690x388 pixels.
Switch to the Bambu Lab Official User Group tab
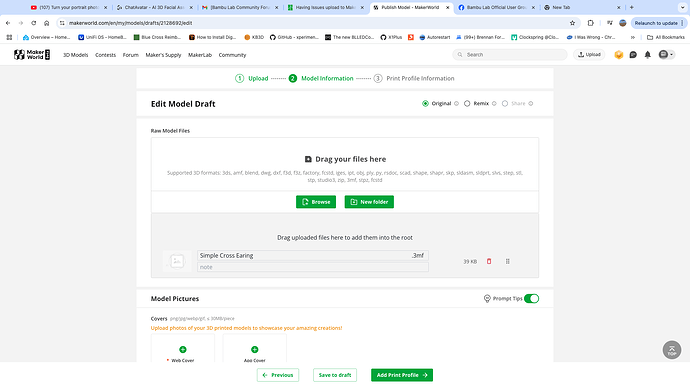coord(495,7)
